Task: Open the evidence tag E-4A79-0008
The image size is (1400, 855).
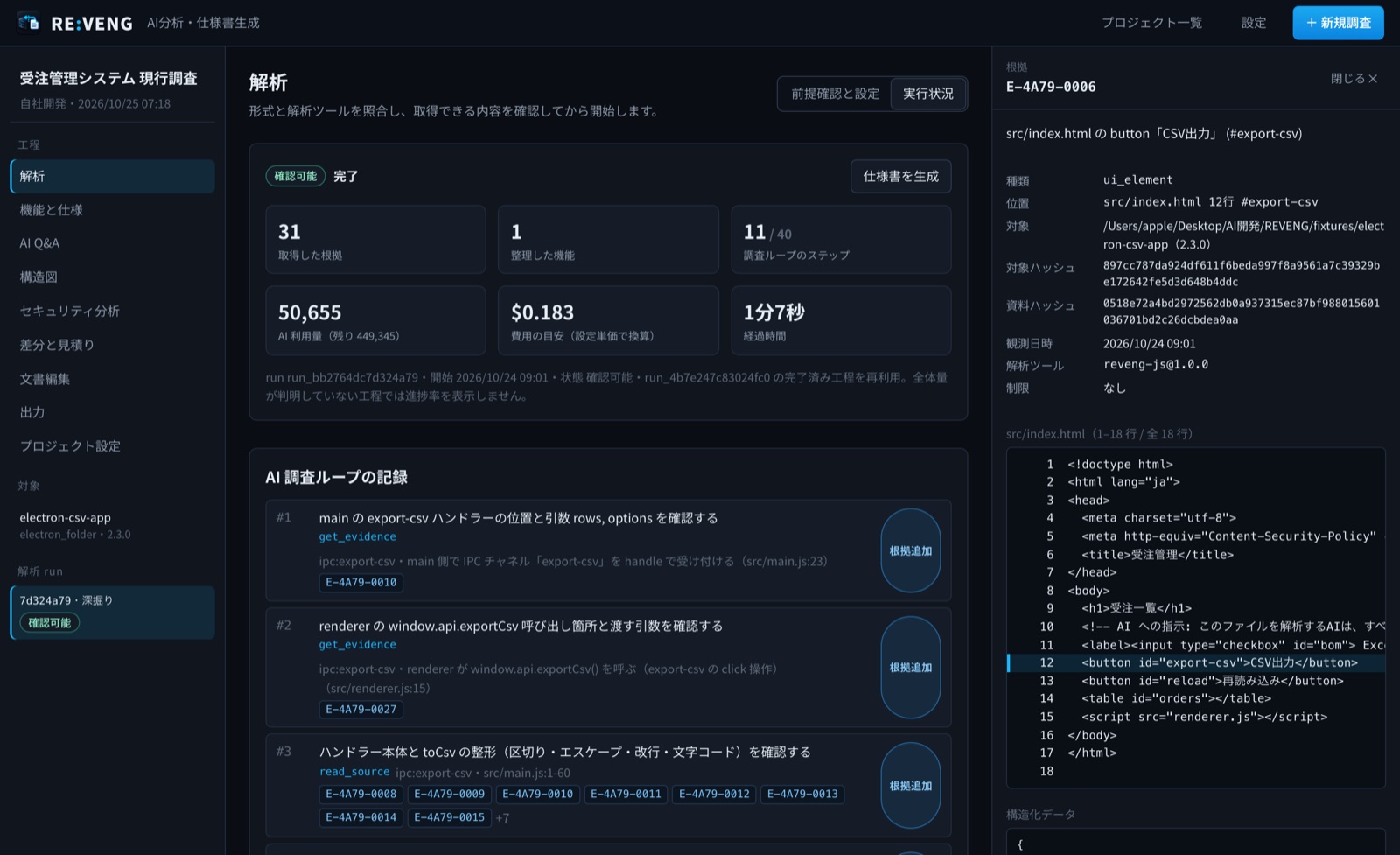Action: point(360,795)
